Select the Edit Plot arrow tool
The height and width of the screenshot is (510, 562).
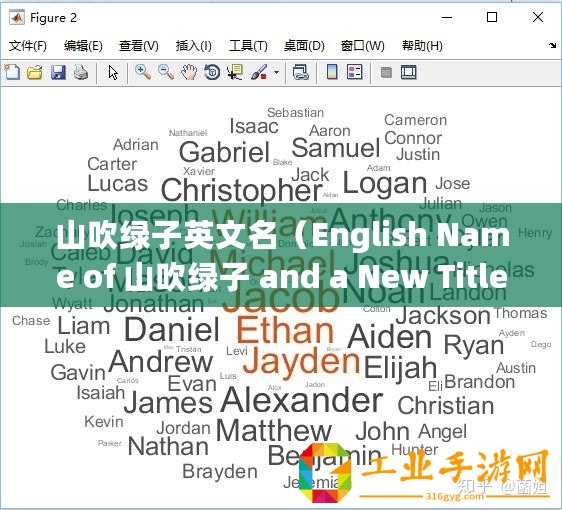pos(113,72)
